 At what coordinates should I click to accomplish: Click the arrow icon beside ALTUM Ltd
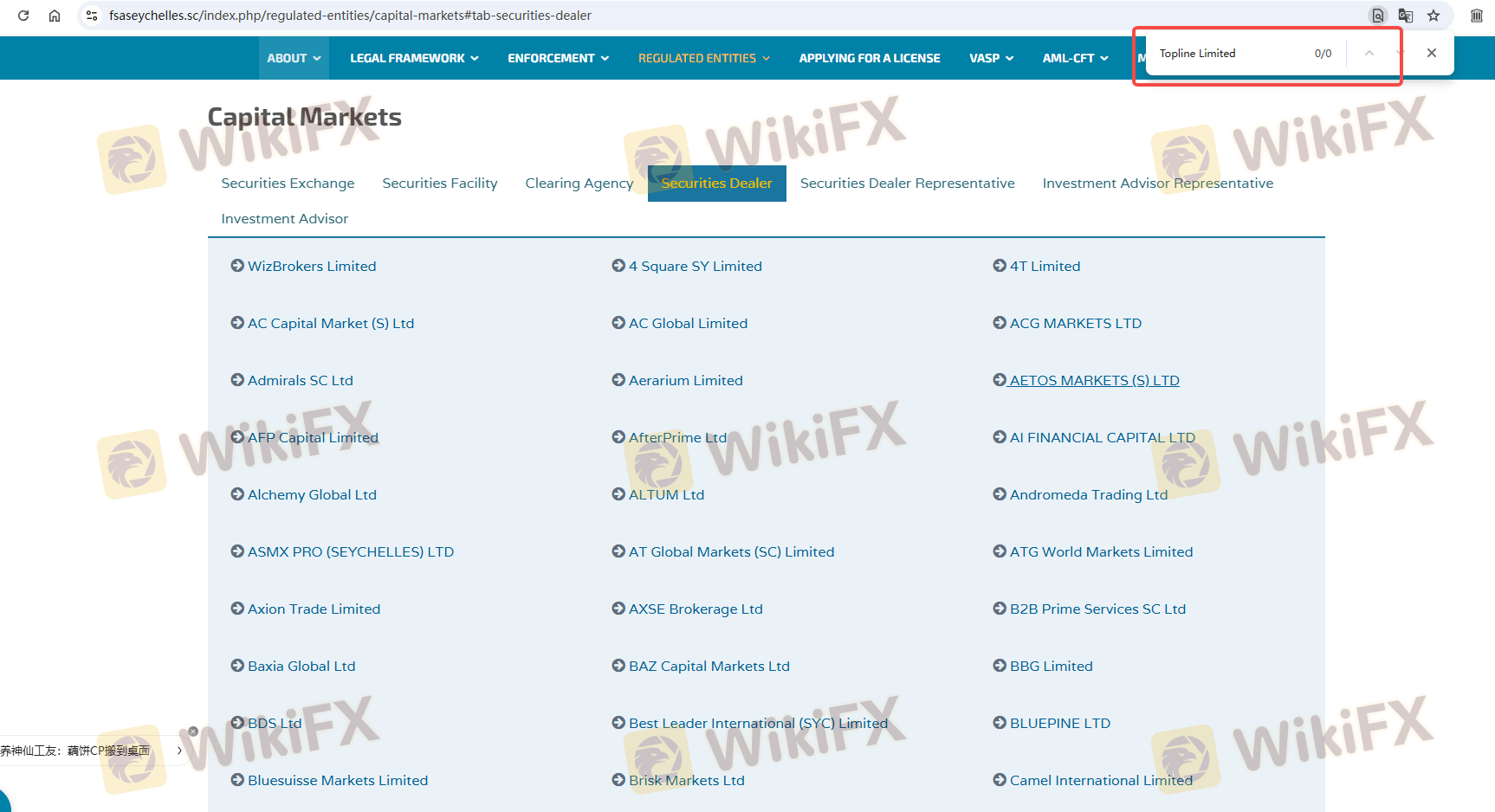pos(618,494)
